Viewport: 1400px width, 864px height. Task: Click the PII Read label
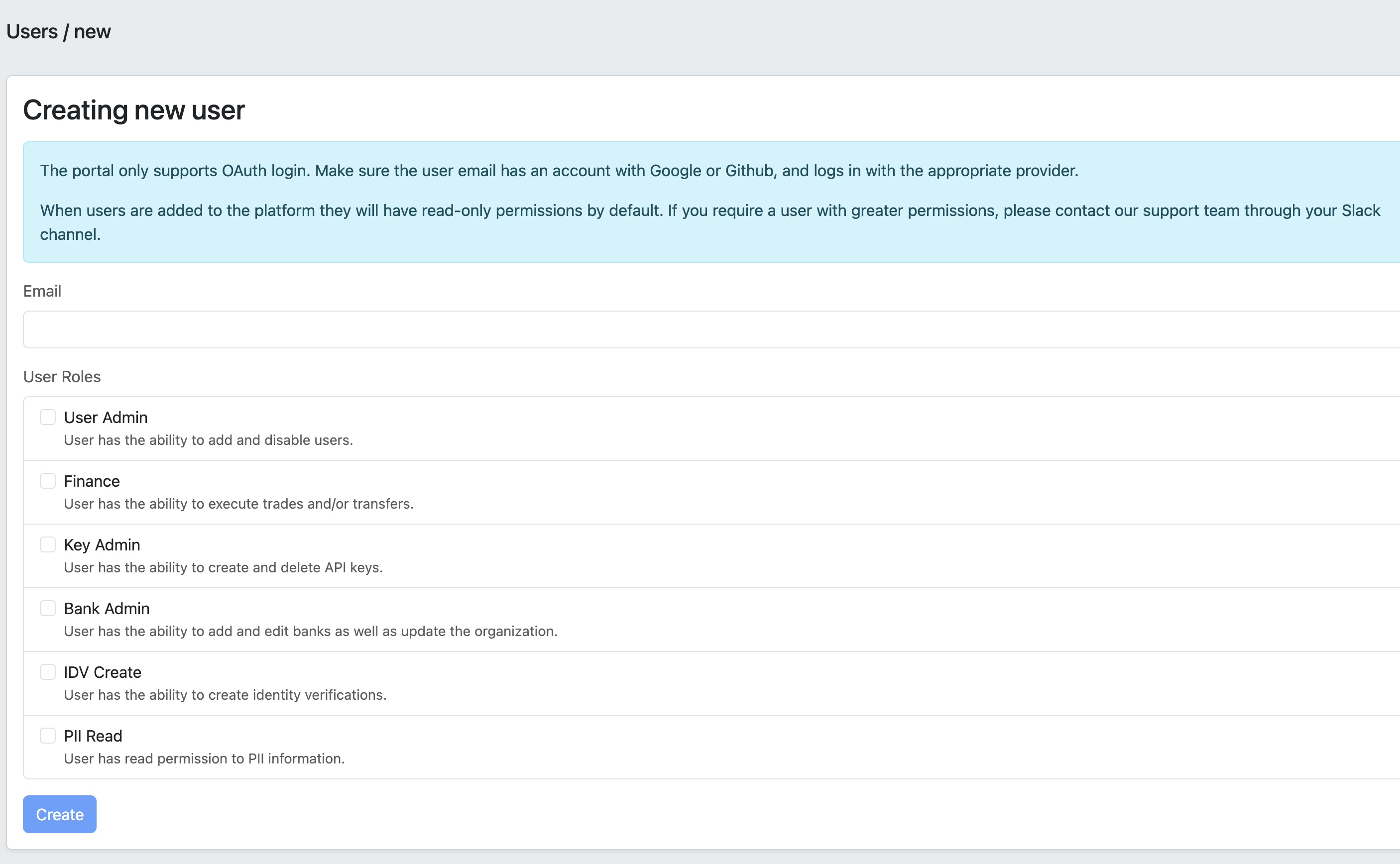point(93,736)
